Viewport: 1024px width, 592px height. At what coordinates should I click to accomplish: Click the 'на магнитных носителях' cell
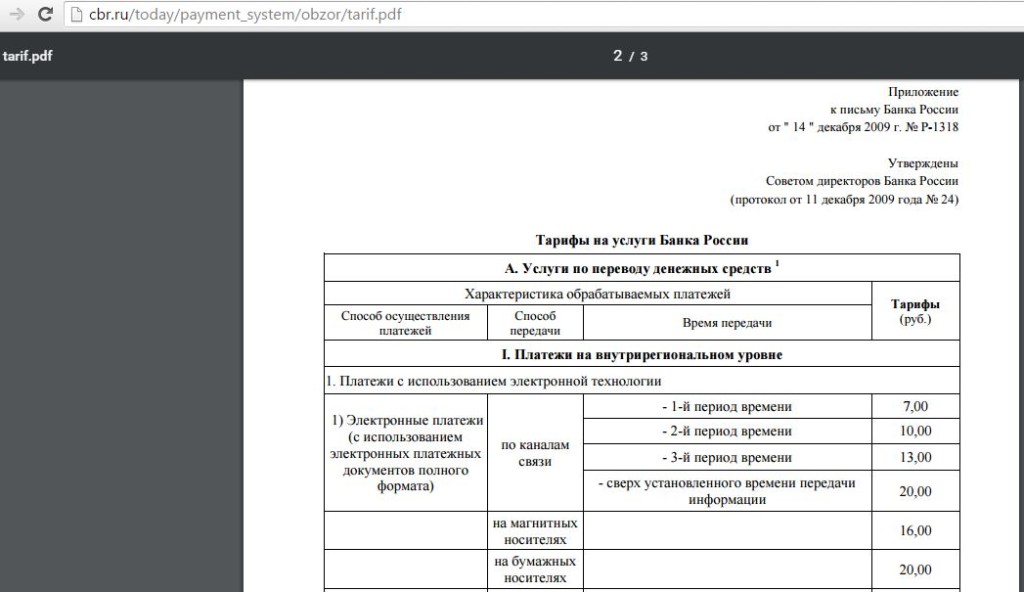[535, 531]
